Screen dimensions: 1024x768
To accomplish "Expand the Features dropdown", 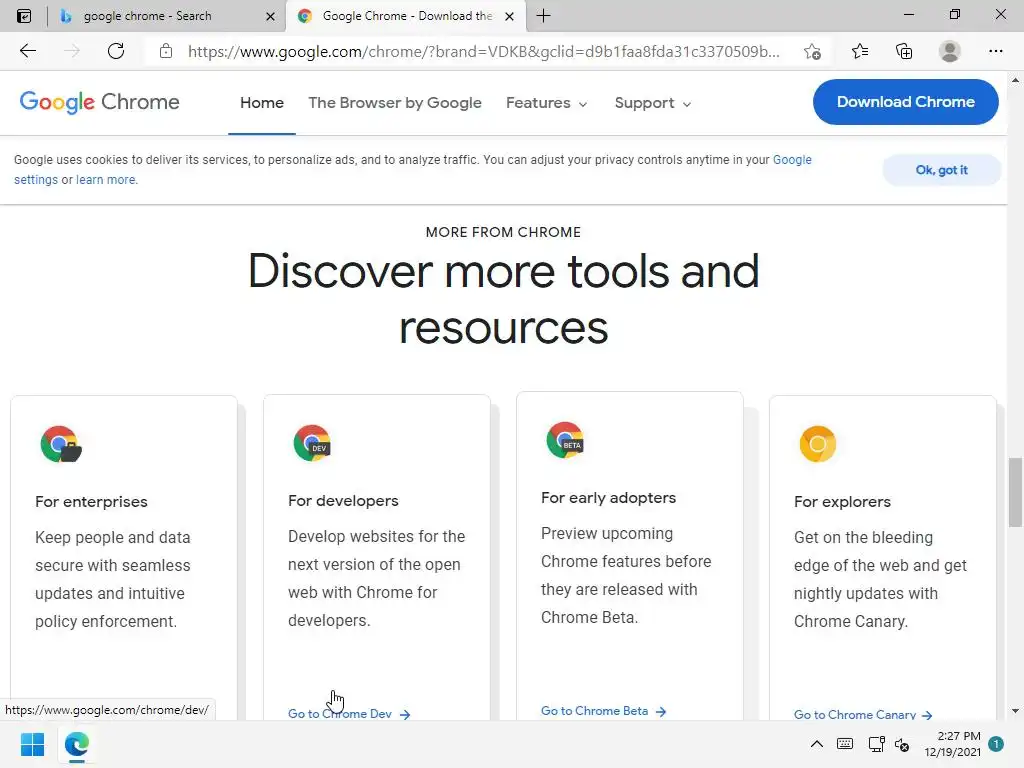I will click(x=547, y=103).
